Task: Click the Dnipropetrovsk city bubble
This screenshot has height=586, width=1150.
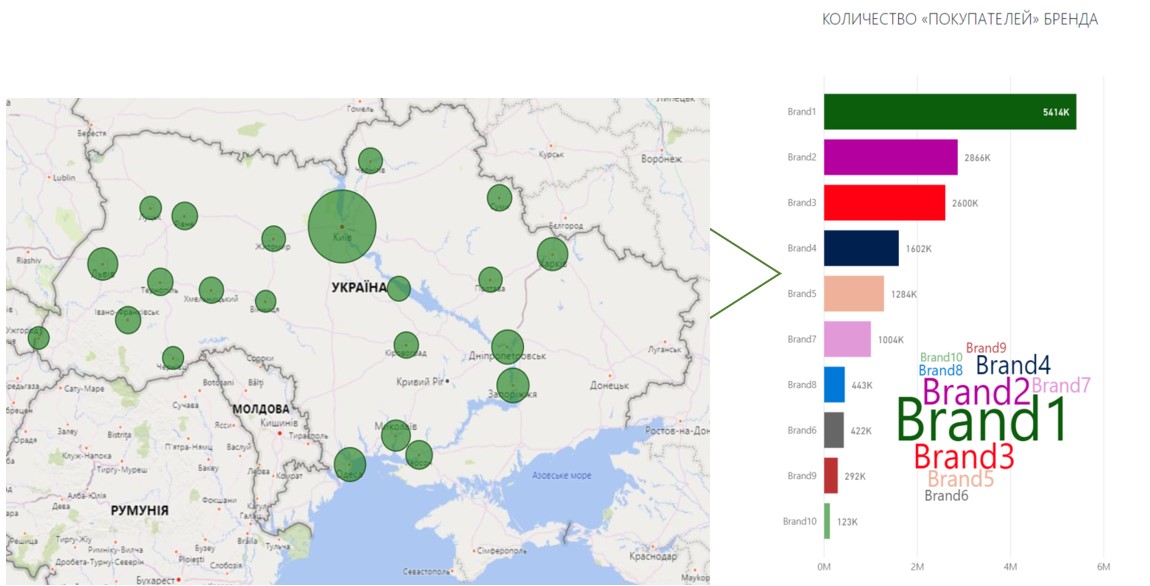Action: (x=507, y=346)
